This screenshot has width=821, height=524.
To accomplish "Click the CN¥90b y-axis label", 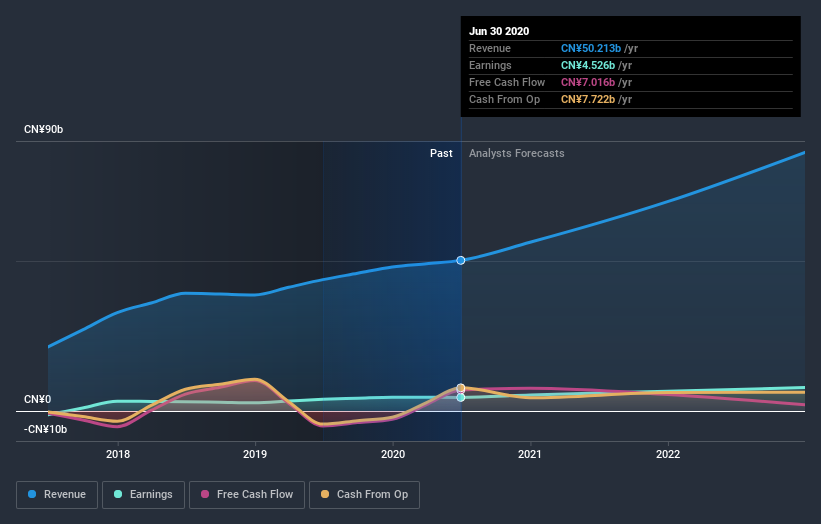I will coord(43,129).
